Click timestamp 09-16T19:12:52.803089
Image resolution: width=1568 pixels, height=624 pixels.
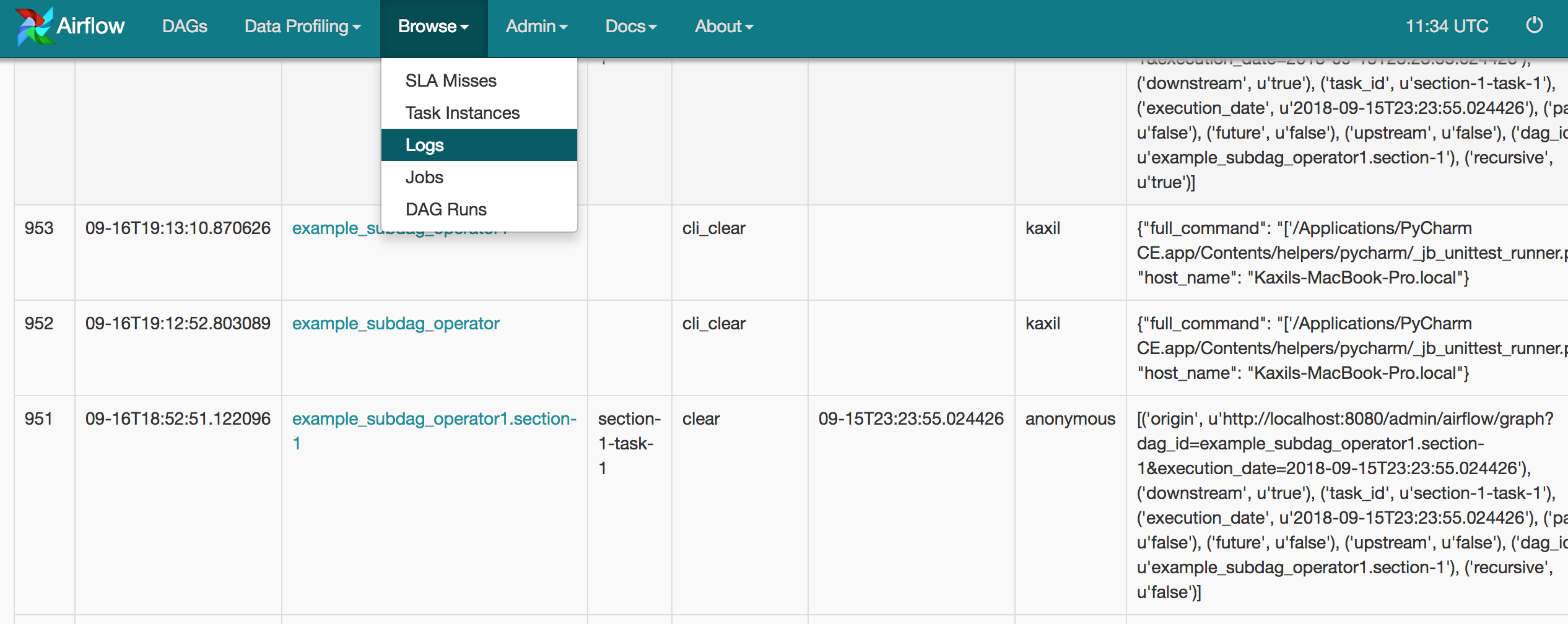point(178,323)
